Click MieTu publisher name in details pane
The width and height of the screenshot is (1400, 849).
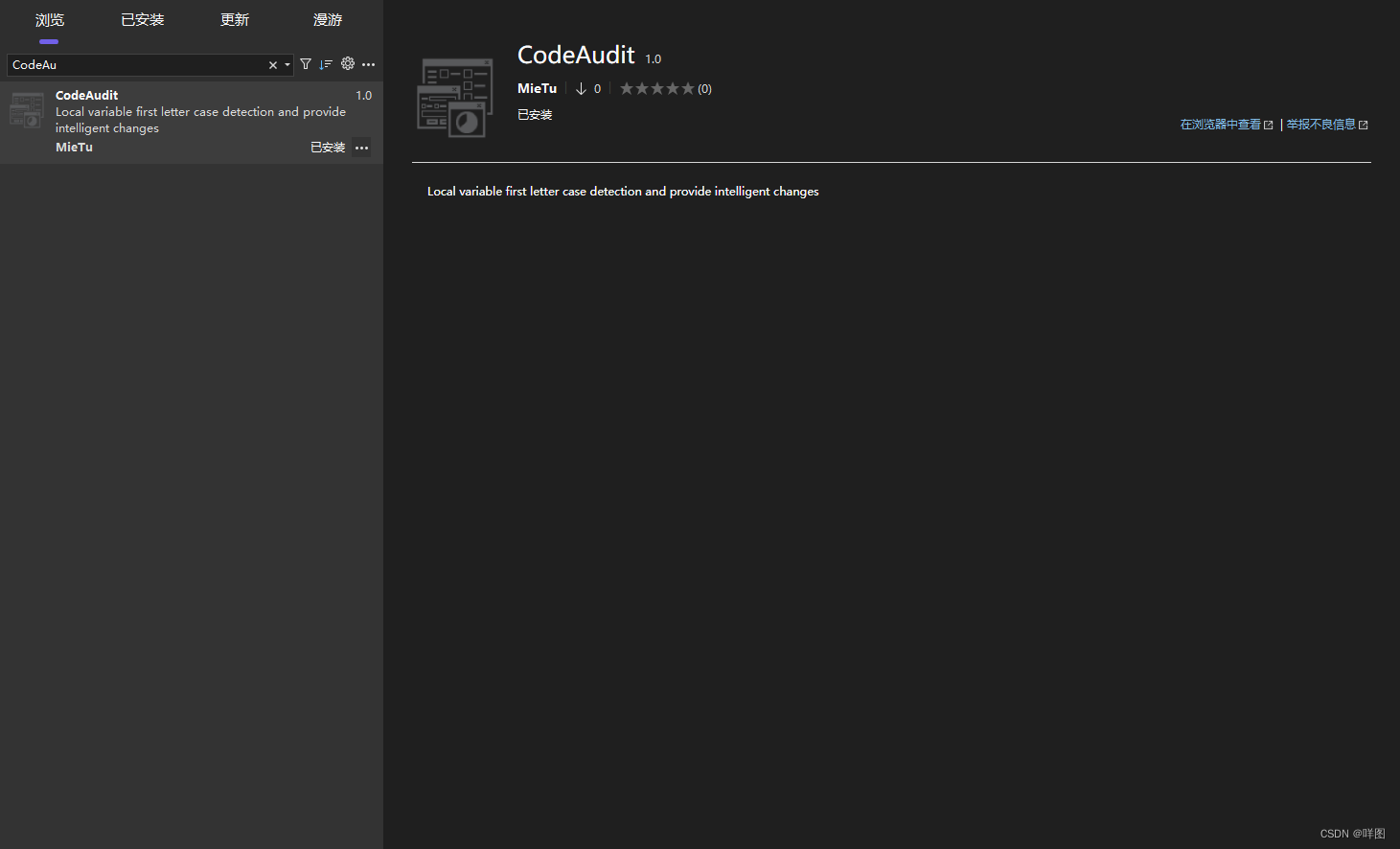coord(537,88)
